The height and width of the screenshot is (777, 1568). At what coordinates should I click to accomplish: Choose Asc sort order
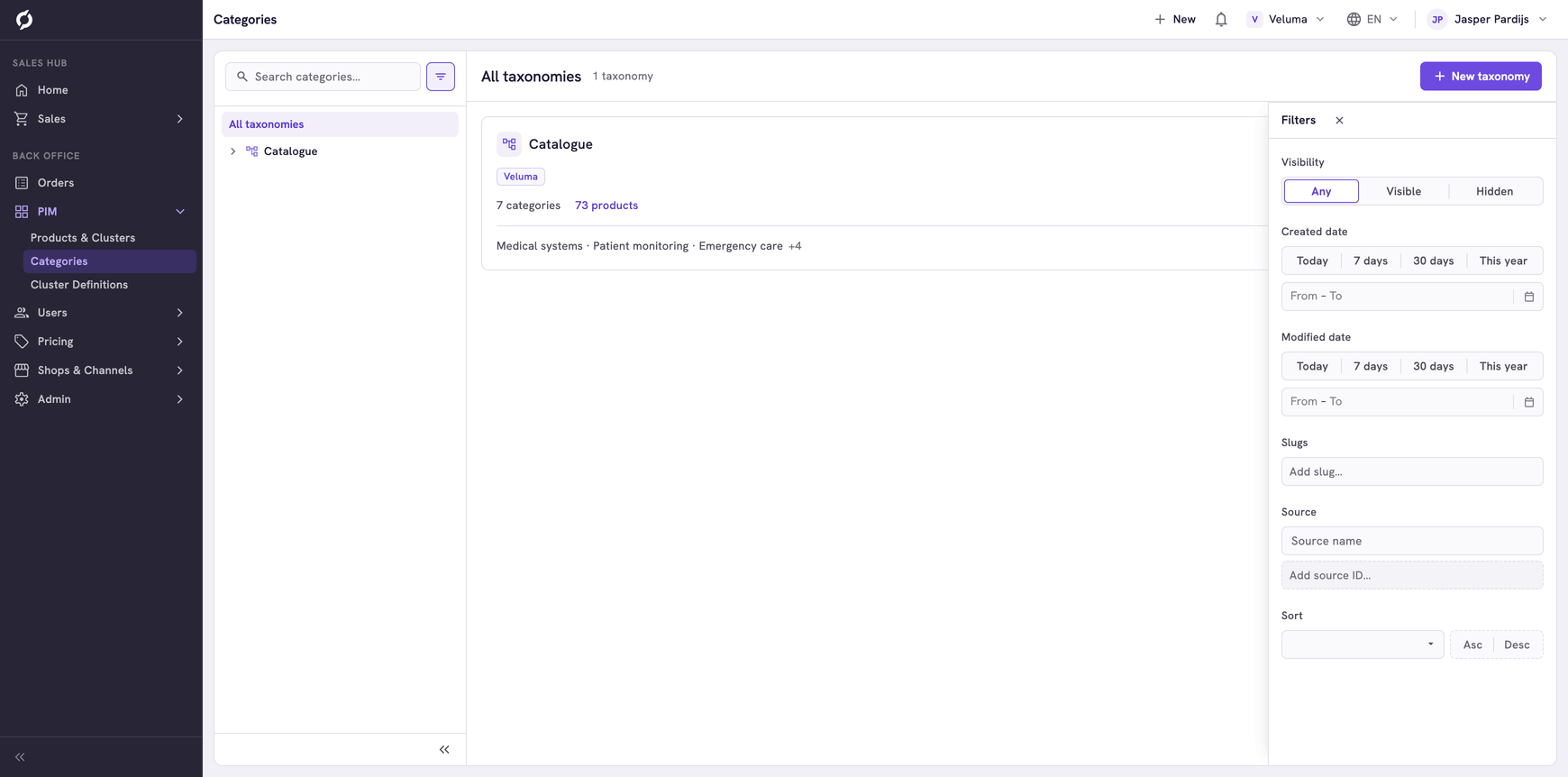tap(1472, 644)
